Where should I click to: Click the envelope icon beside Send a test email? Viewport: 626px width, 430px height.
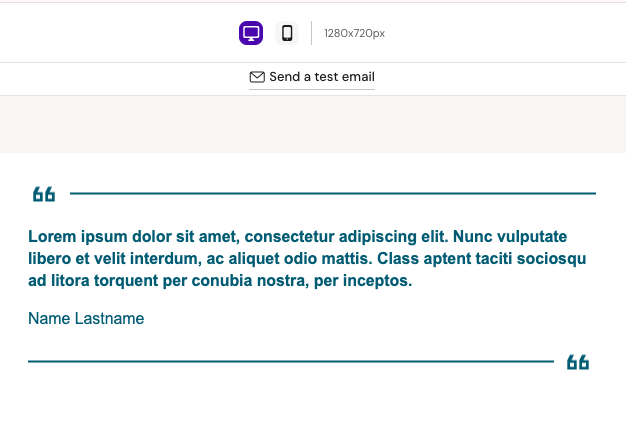[x=257, y=77]
